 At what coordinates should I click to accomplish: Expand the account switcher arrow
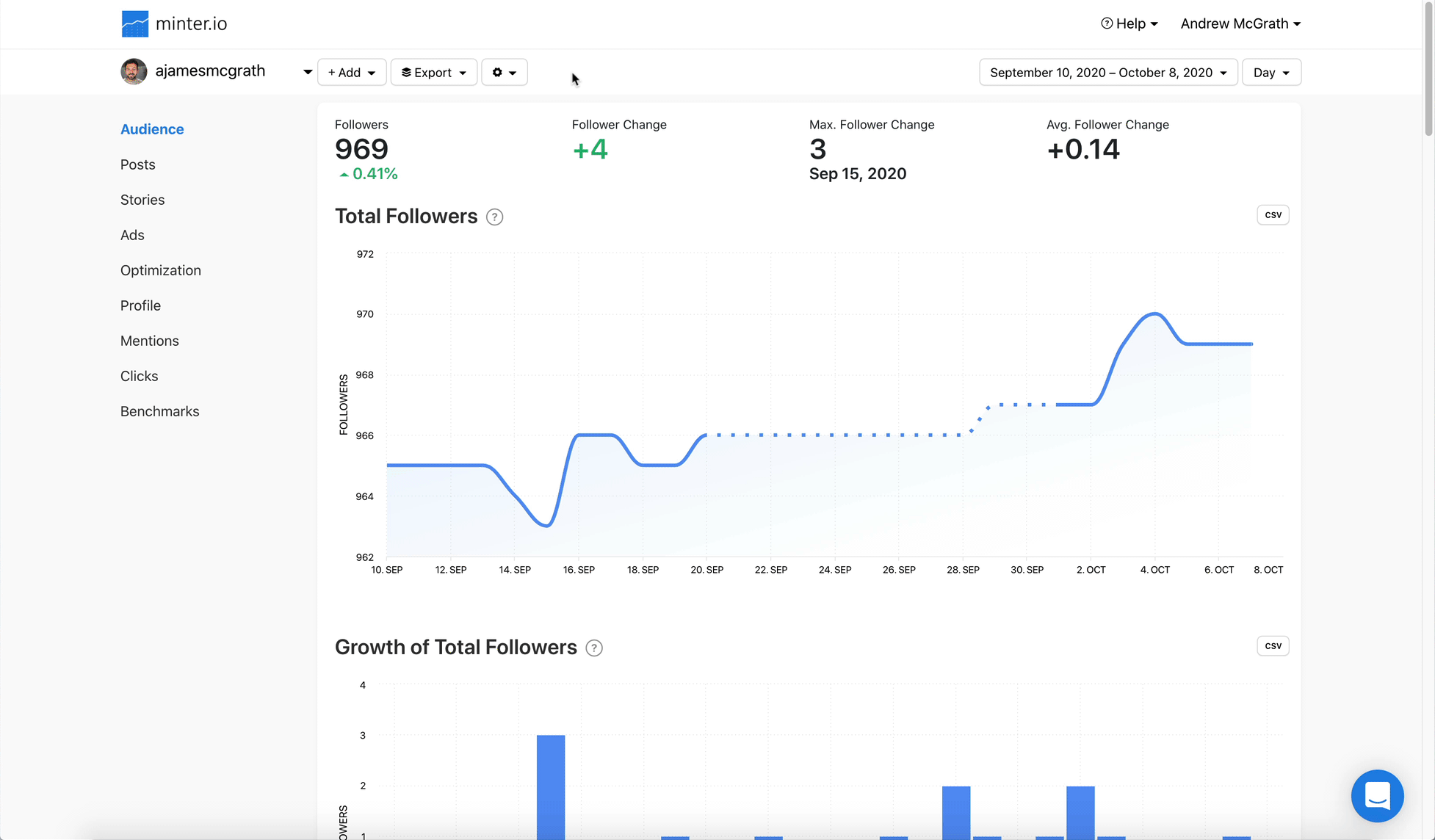(308, 72)
